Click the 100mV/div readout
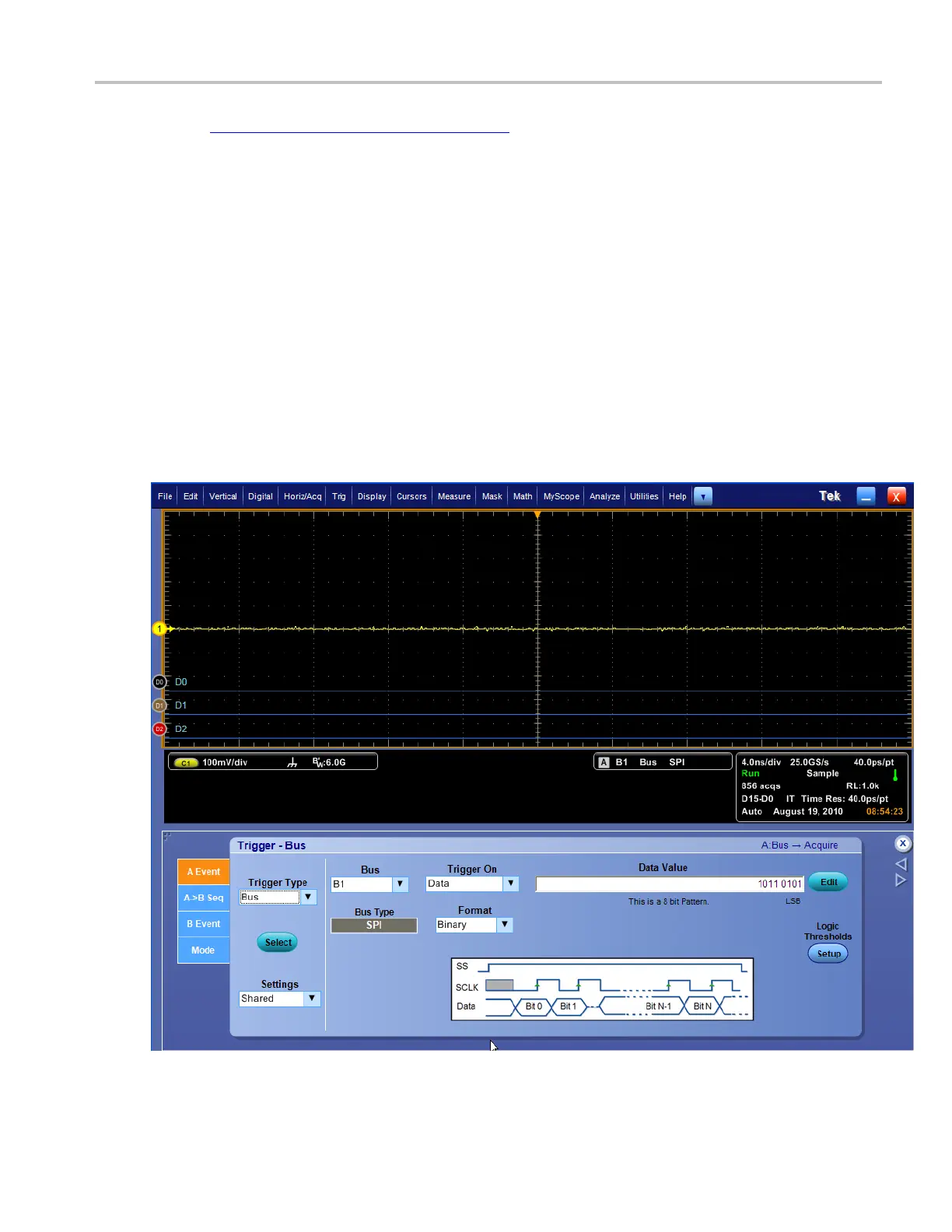 225,762
